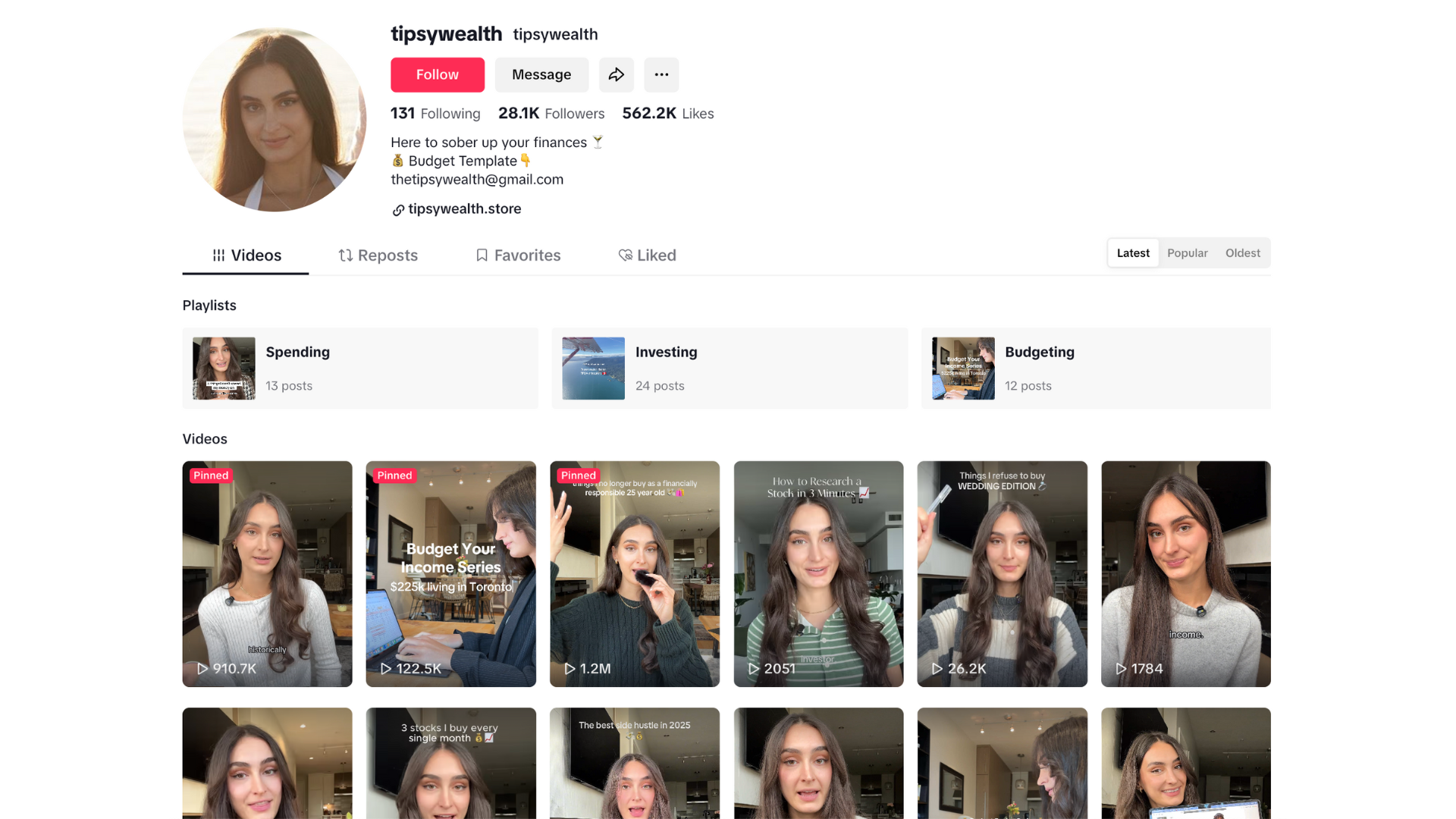The image size is (1456, 819).
Task: Open the pinned Budget Your Income Series video
Action: click(450, 573)
